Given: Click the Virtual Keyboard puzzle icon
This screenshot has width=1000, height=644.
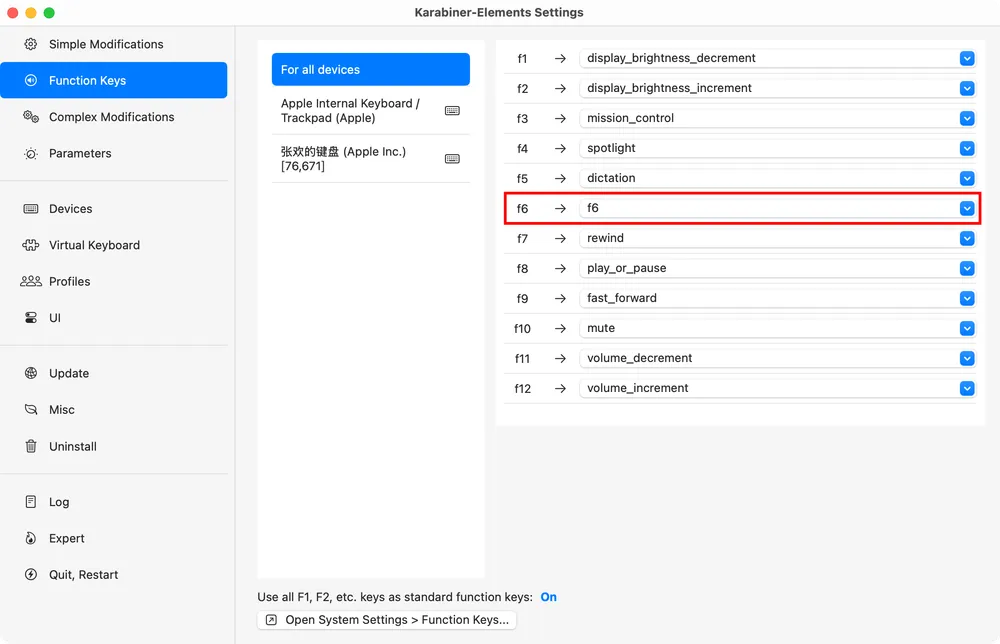Looking at the screenshot, I should (31, 245).
